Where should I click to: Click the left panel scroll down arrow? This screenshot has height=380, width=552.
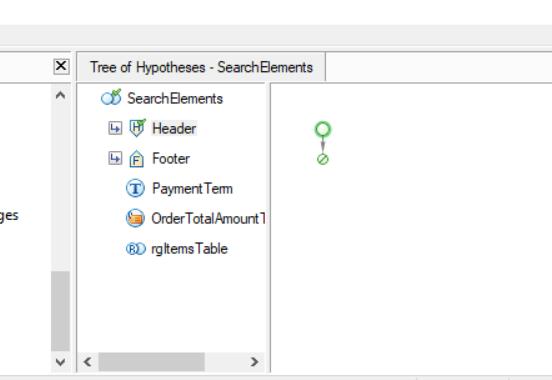point(61,362)
